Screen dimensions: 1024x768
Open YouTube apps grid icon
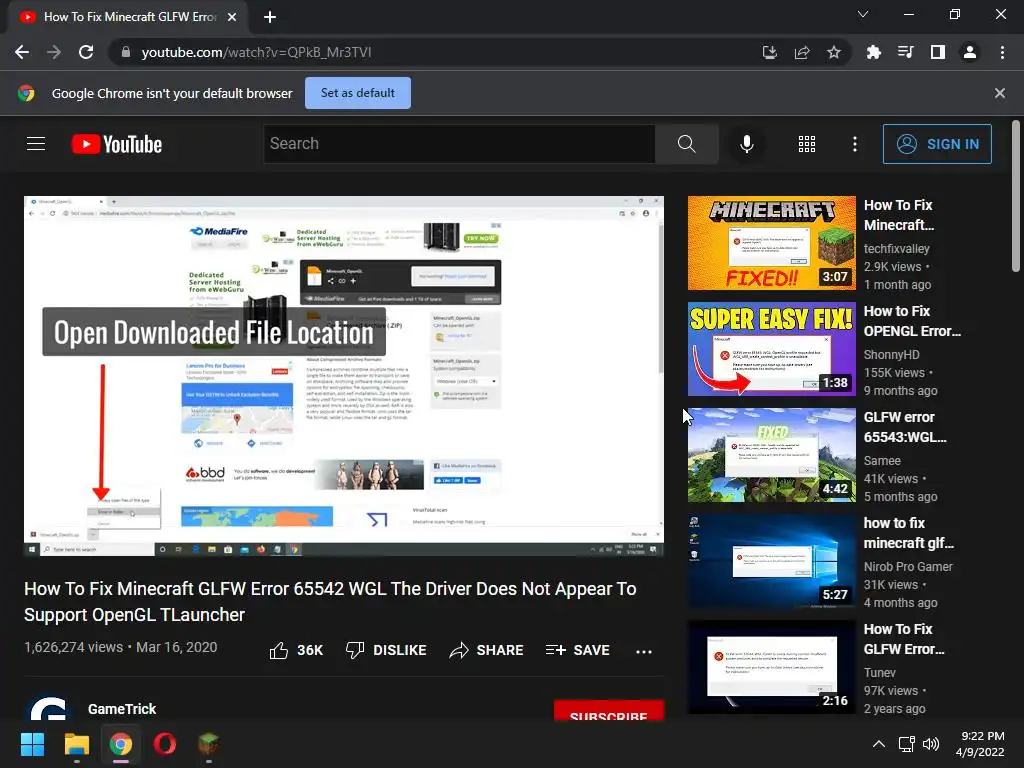coord(807,144)
